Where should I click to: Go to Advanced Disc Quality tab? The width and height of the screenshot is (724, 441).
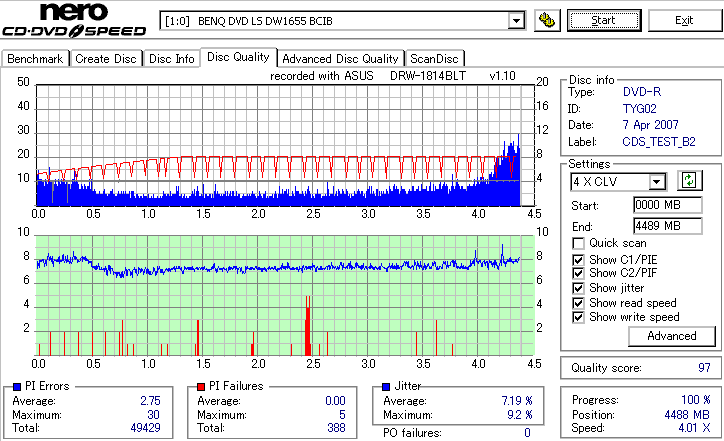coord(340,59)
